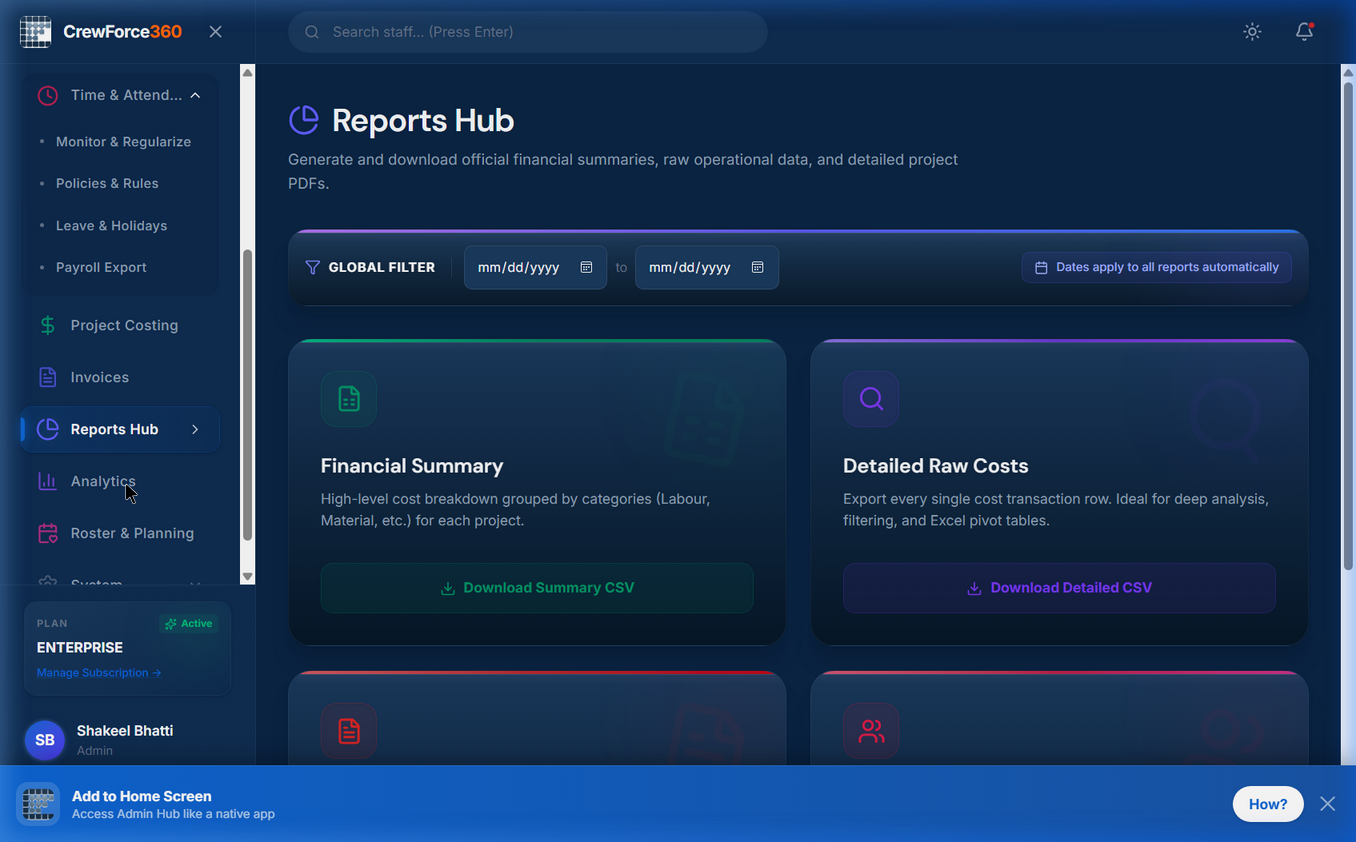Click the Shakeel Bhatti user name

(125, 731)
